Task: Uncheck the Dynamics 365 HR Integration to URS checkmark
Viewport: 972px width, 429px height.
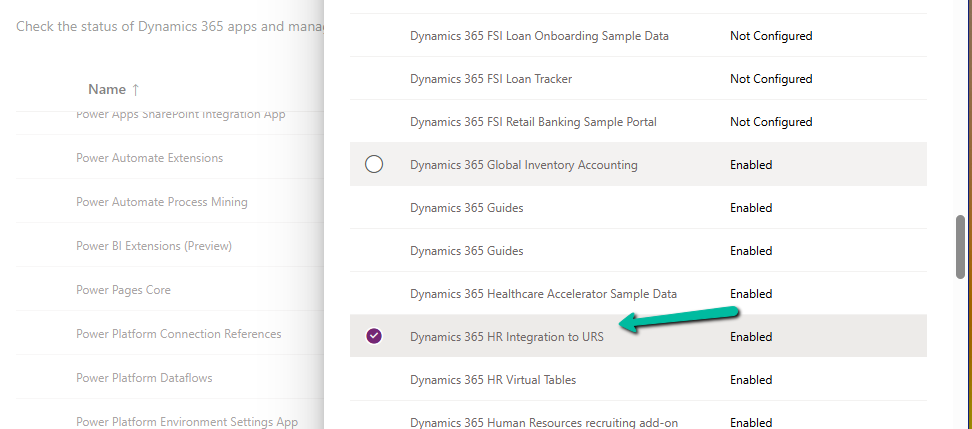Action: coord(374,337)
